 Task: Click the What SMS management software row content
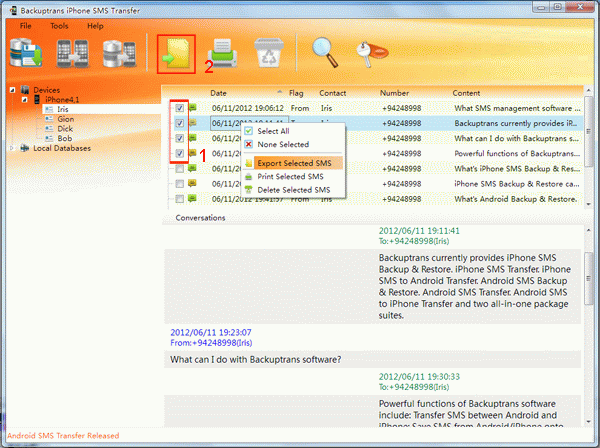[517, 108]
